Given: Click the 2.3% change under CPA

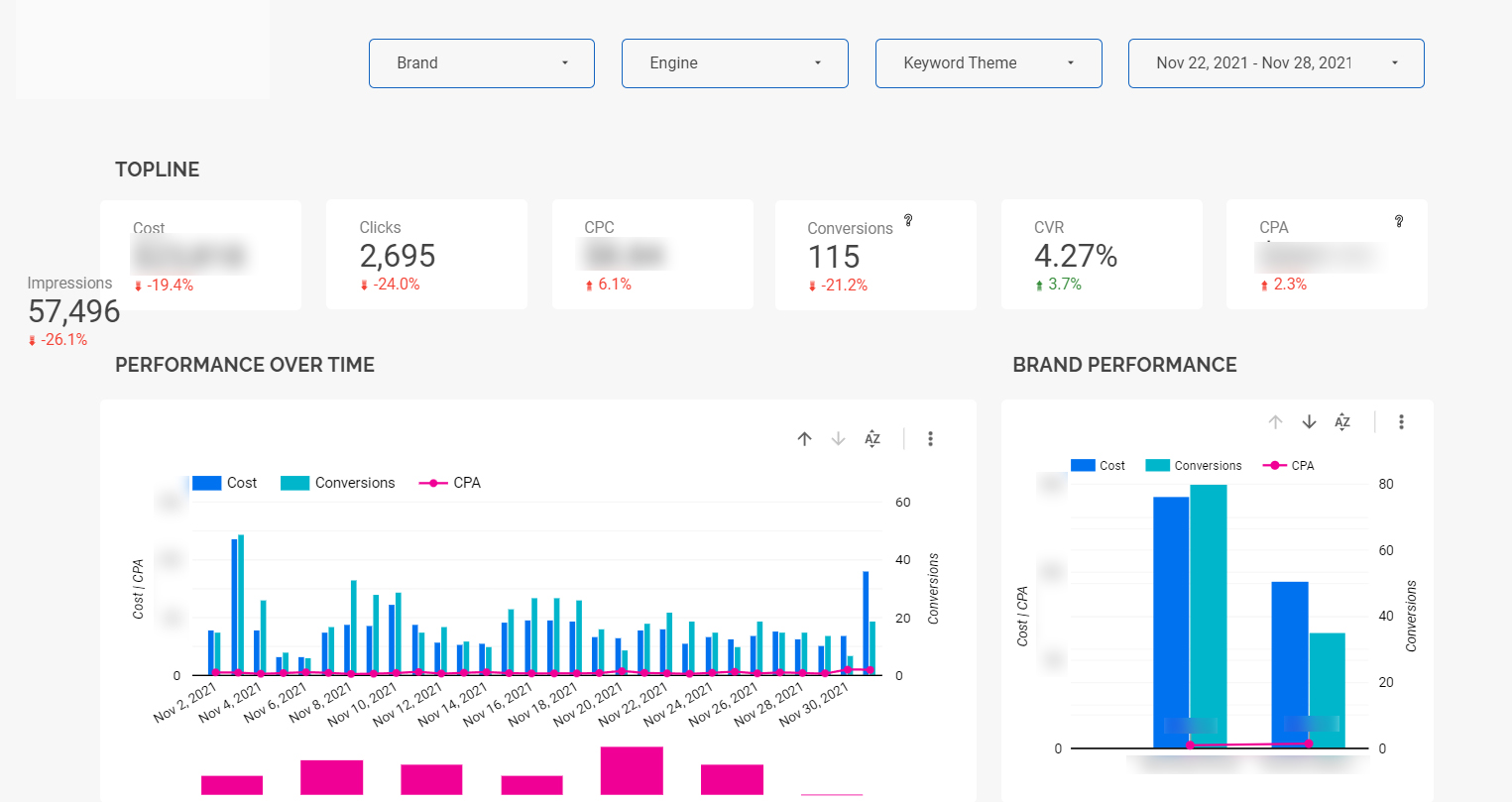Looking at the screenshot, I should [x=1284, y=284].
